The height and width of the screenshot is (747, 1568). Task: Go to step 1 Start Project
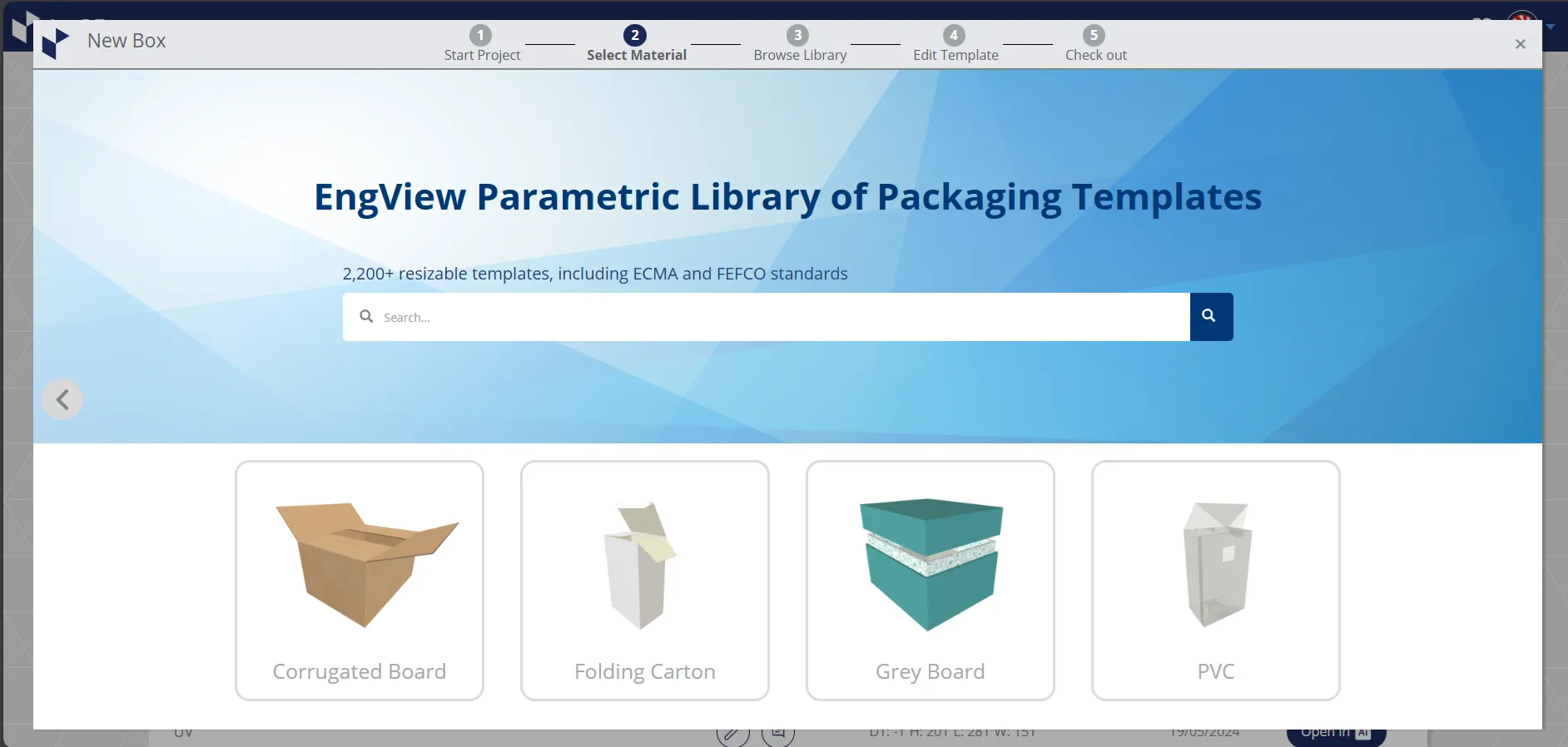(x=482, y=44)
